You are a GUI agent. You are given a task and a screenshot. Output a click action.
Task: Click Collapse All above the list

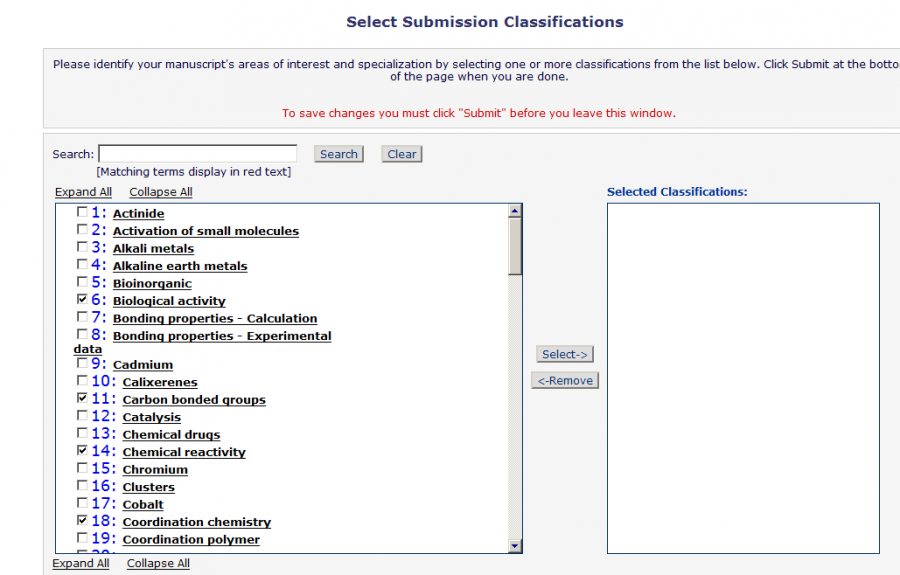click(x=160, y=192)
